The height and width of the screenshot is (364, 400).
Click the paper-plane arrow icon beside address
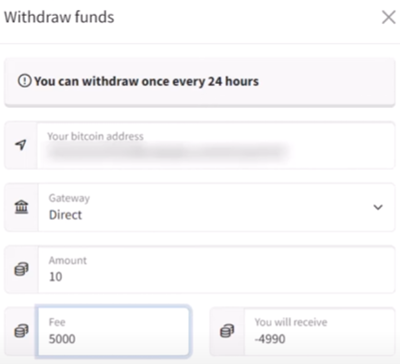coord(21,145)
